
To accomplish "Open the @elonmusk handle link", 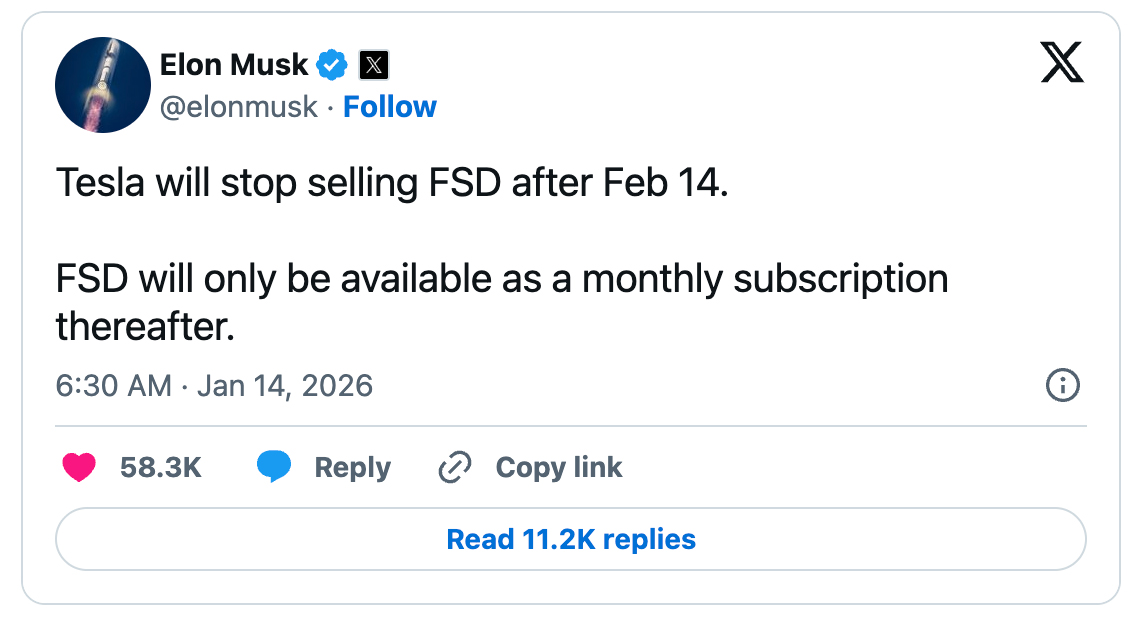I will pyautogui.click(x=239, y=107).
